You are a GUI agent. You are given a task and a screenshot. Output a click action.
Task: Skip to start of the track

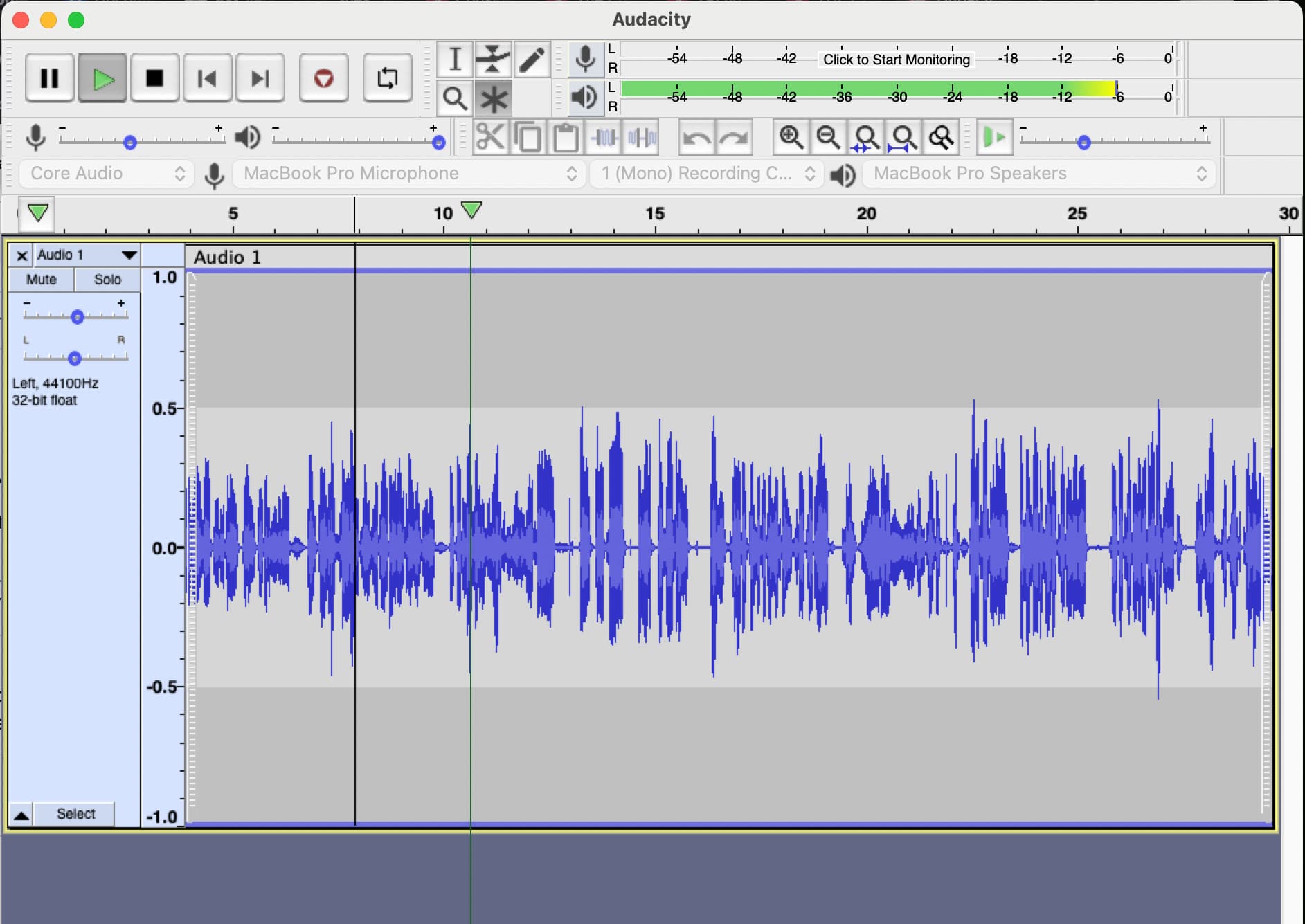(x=207, y=78)
